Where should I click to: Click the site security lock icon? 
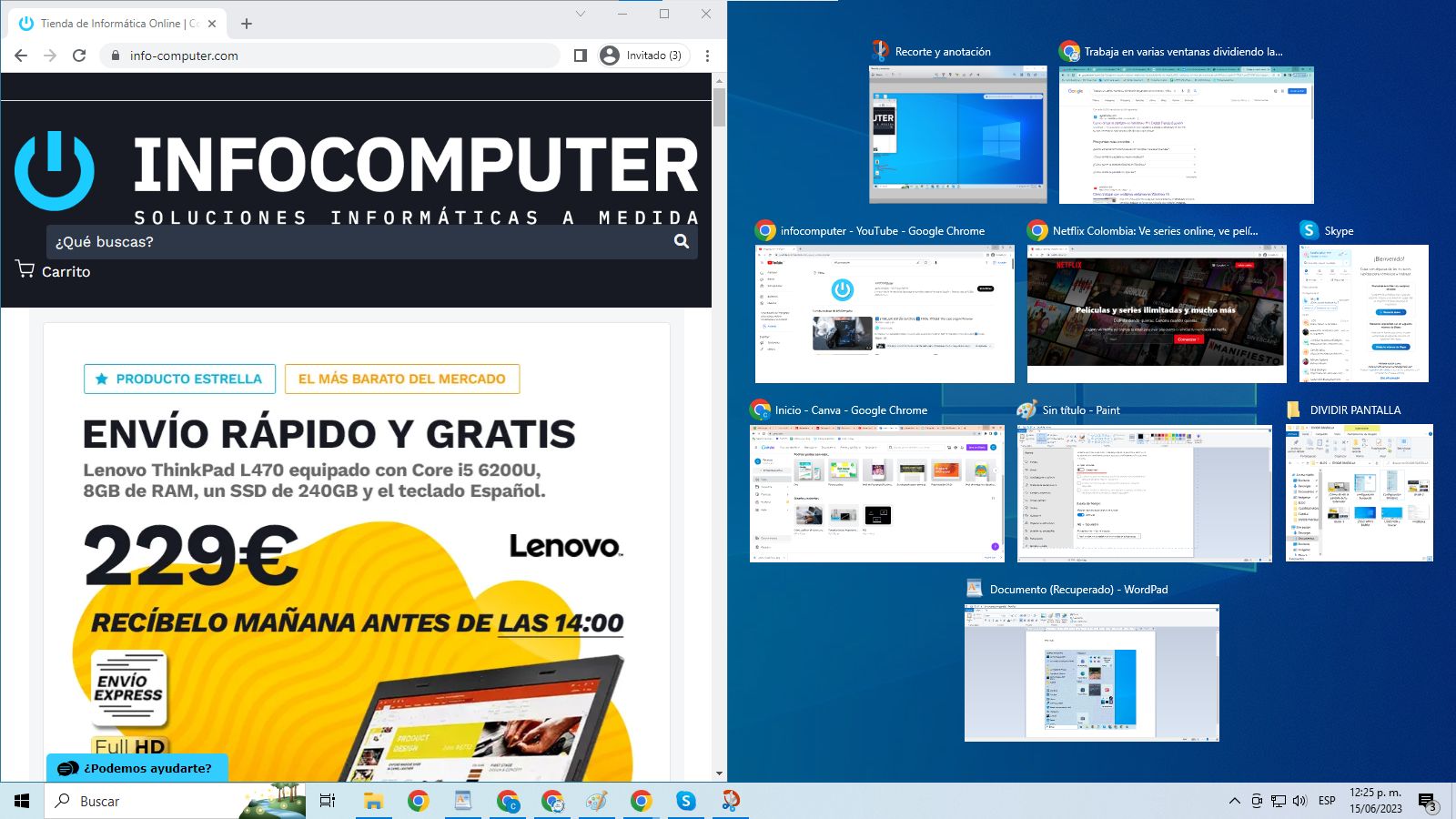tap(116, 55)
